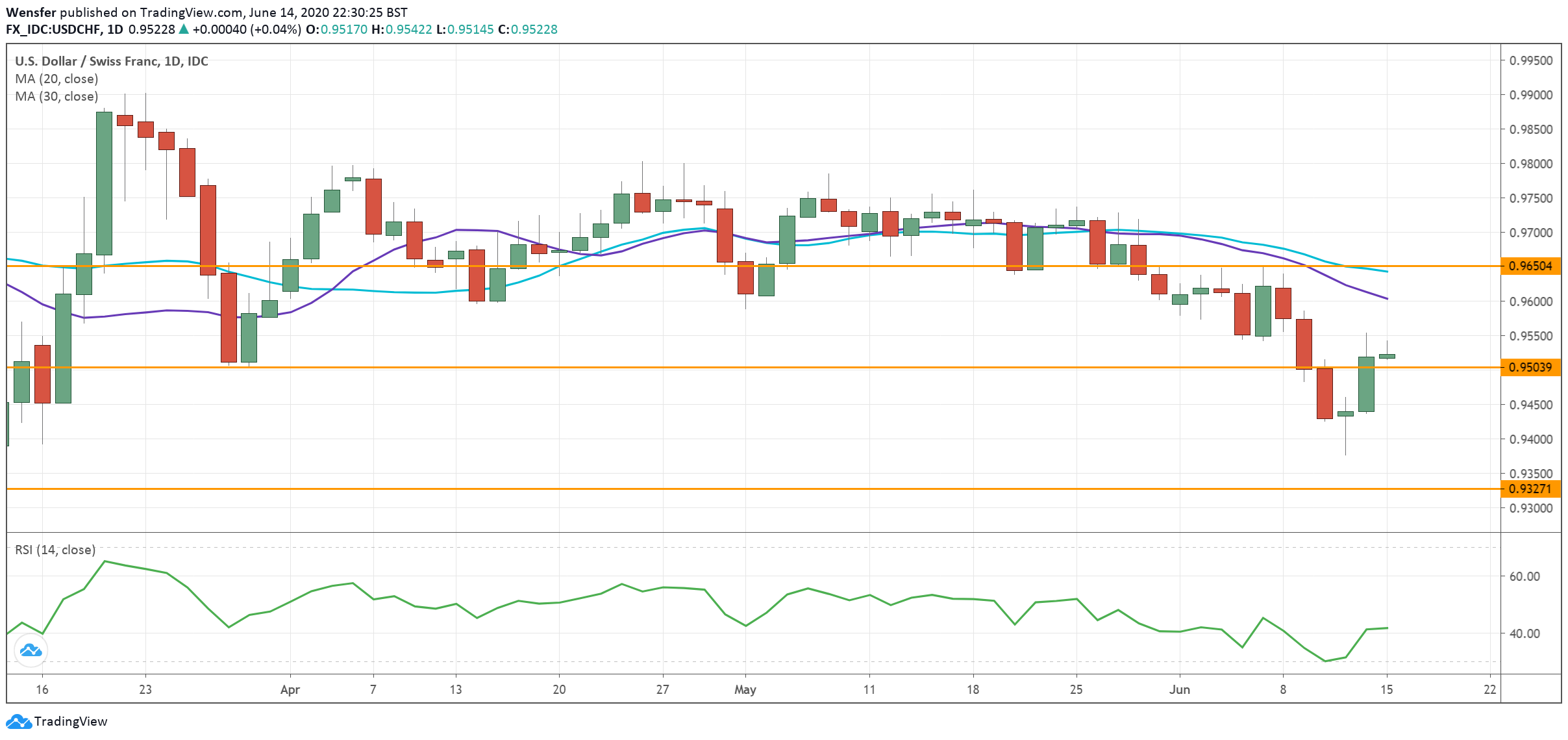Click the cloud icon in RSI pane
1568x740 pixels.
coord(31,650)
